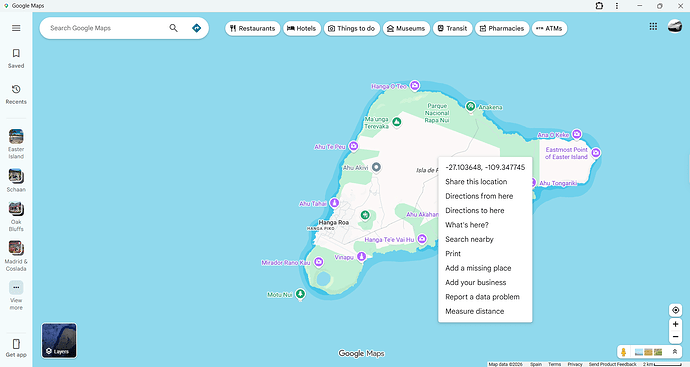Click the Vinapu marker
Viewport: 690px width, 367px height.
362,256
